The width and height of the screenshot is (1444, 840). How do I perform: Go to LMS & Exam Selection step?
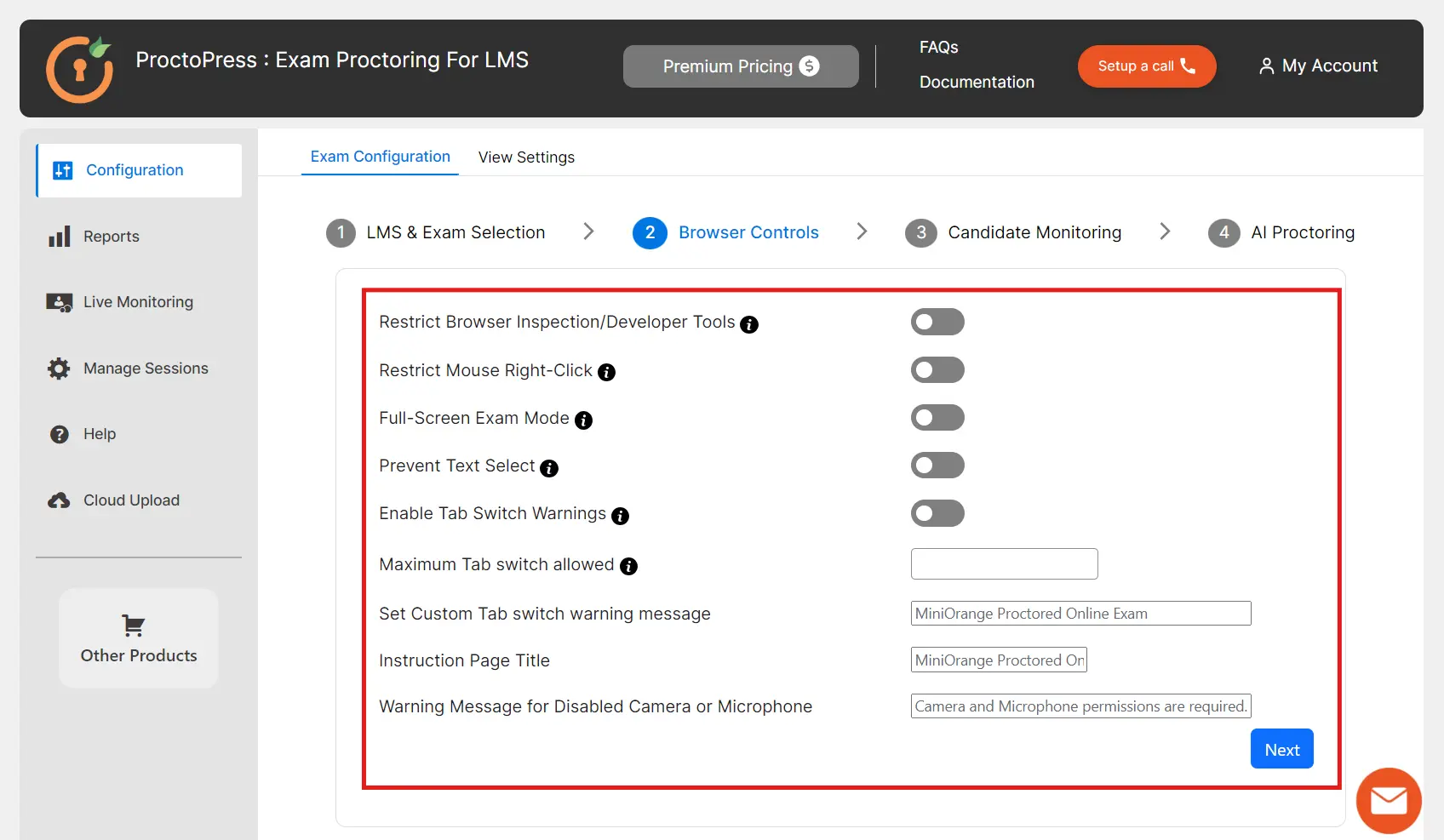click(456, 232)
